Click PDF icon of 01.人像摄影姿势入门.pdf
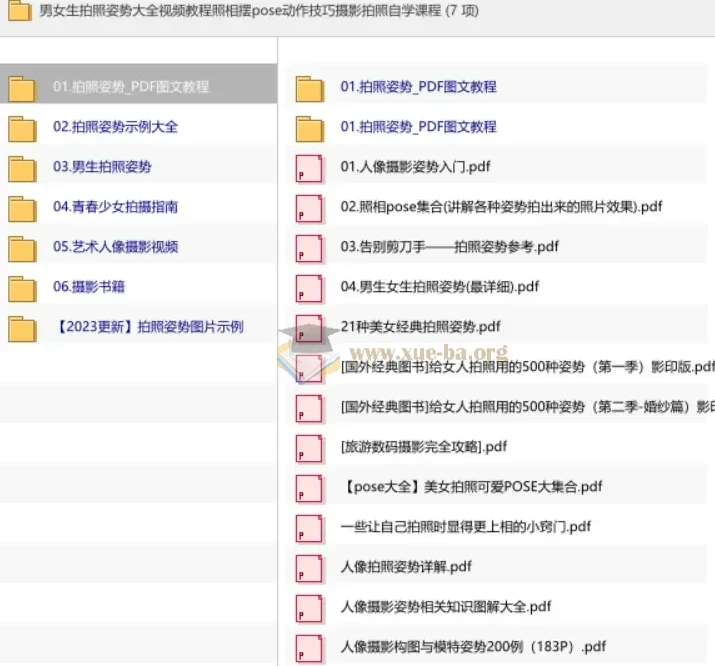The height and width of the screenshot is (666, 715). tap(309, 169)
